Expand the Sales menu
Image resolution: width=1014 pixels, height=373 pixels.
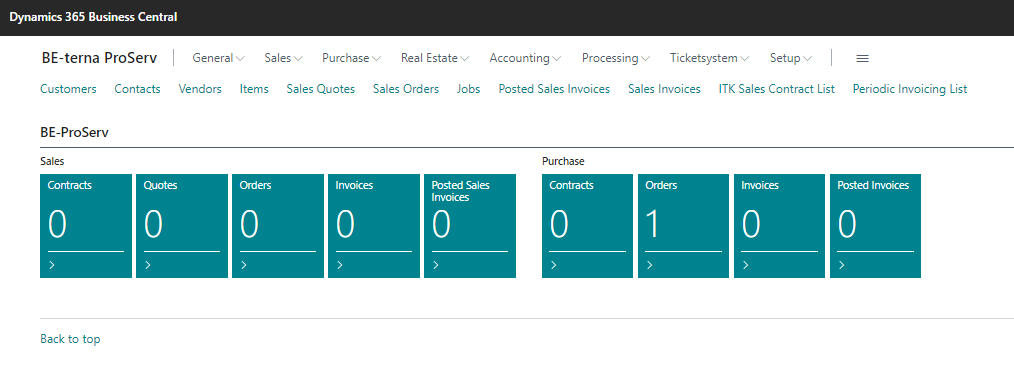tap(283, 58)
